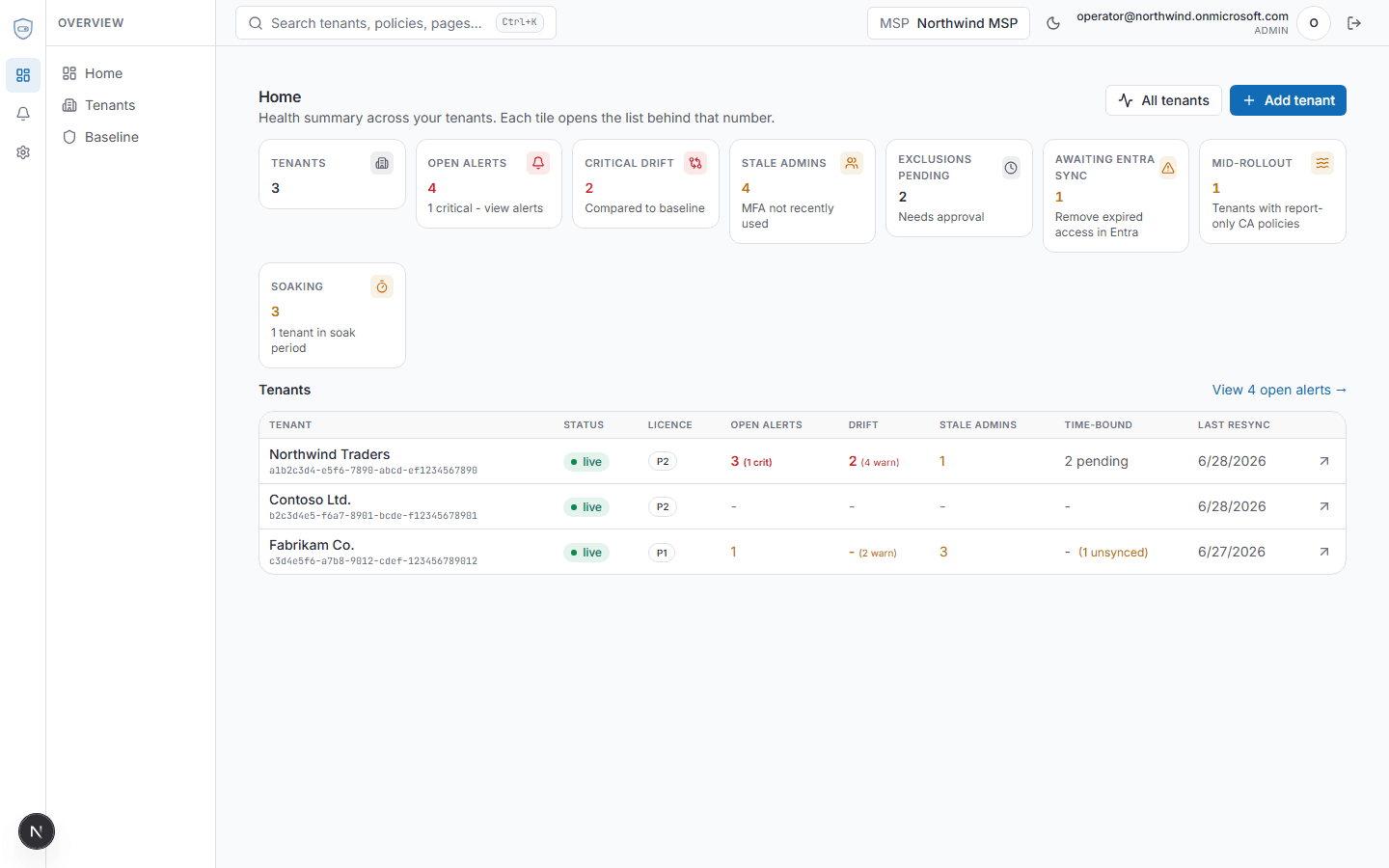Click the Awaiting Entra Sync warning icon
Image resolution: width=1389 pixels, height=868 pixels.
tap(1168, 168)
